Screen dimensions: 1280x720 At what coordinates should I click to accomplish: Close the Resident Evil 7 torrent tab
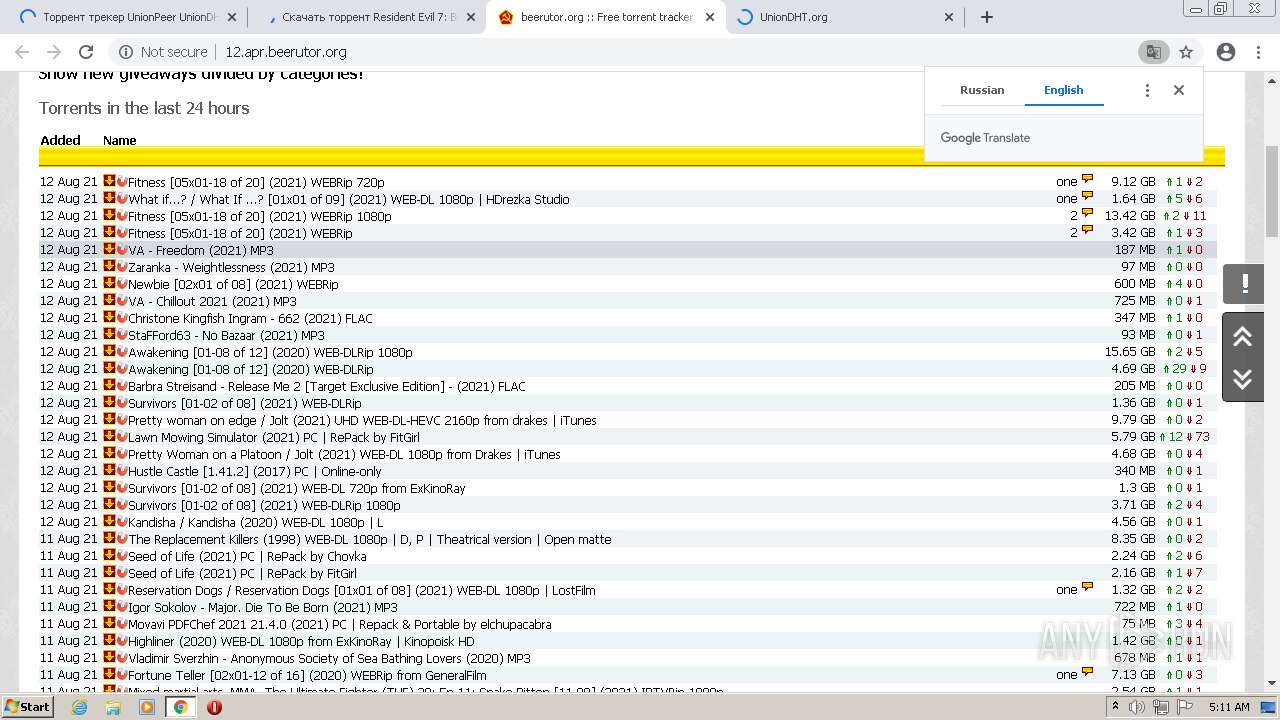click(x=470, y=17)
